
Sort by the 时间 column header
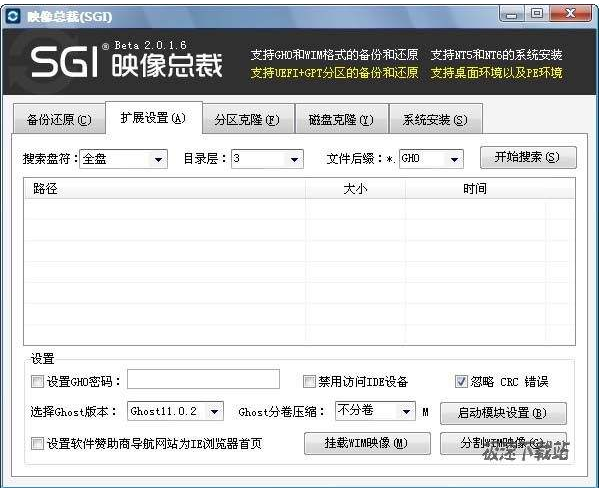474,188
